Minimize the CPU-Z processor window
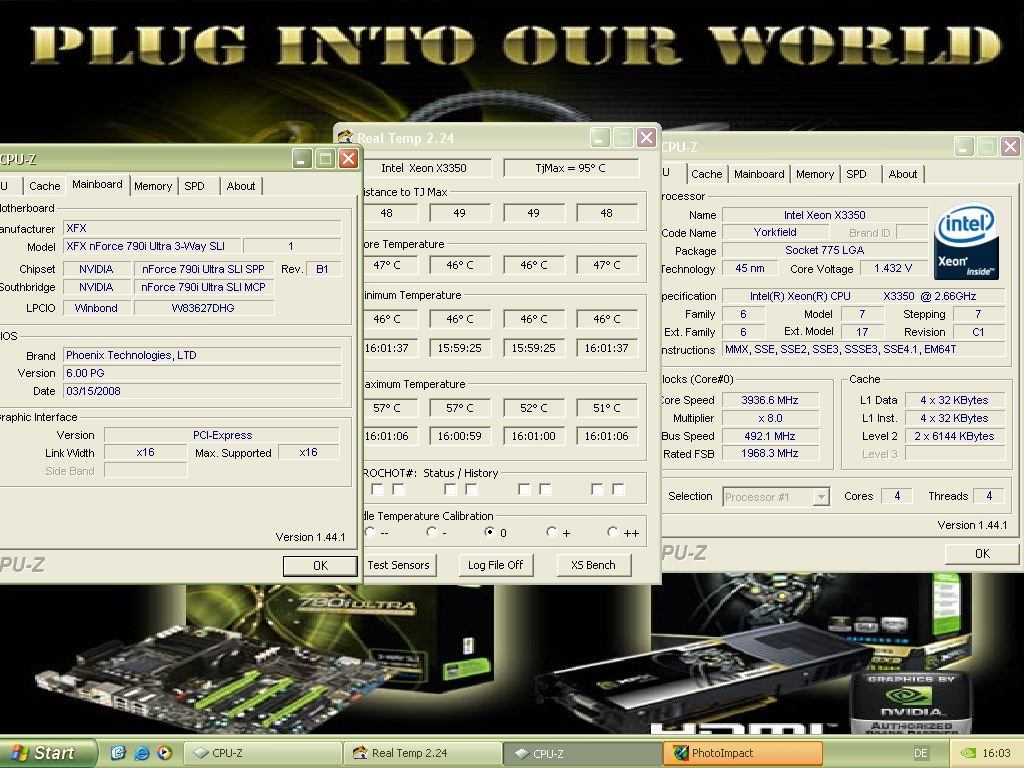The height and width of the screenshot is (768, 1024). (x=964, y=146)
